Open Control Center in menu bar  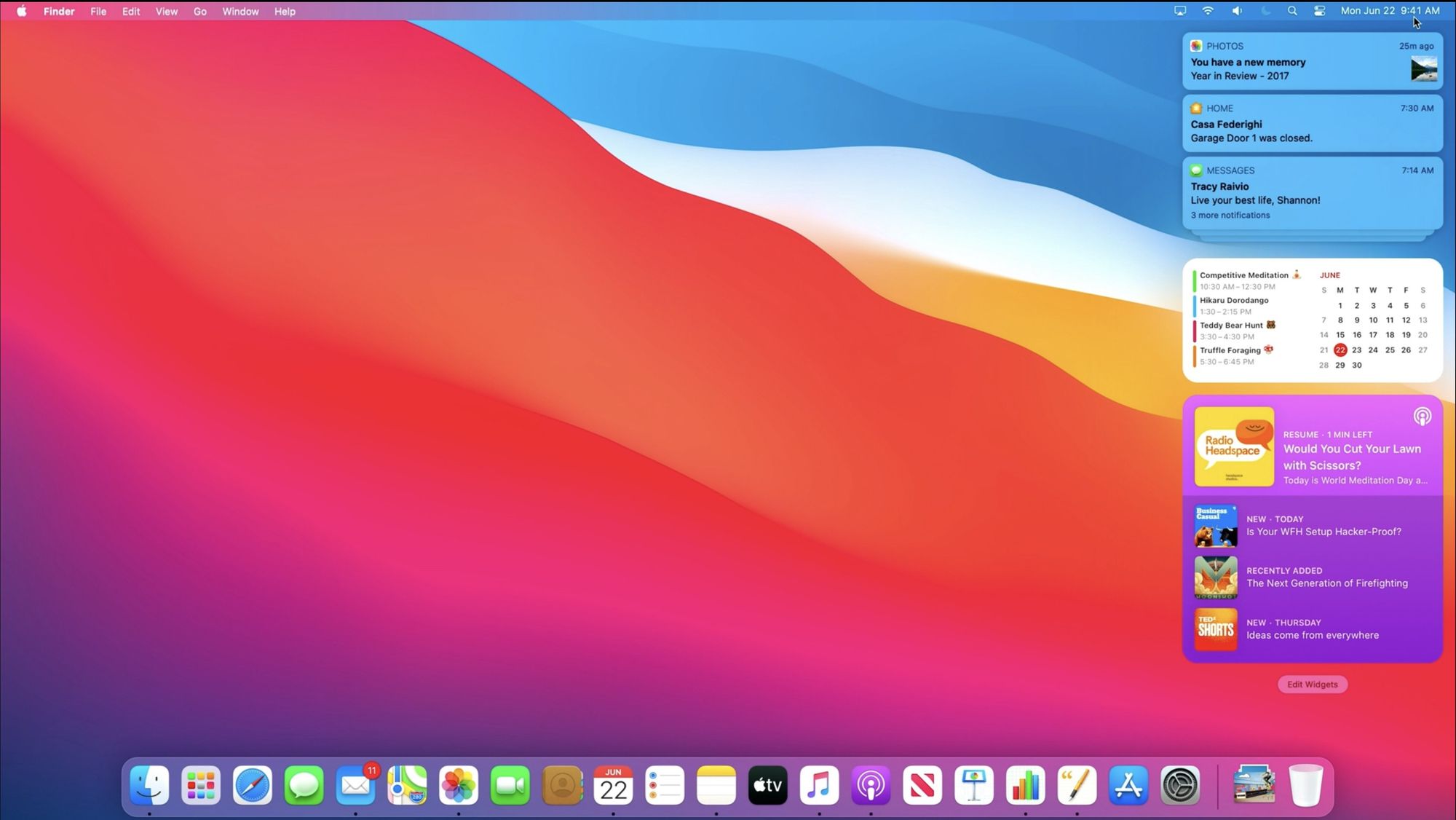pos(1319,11)
